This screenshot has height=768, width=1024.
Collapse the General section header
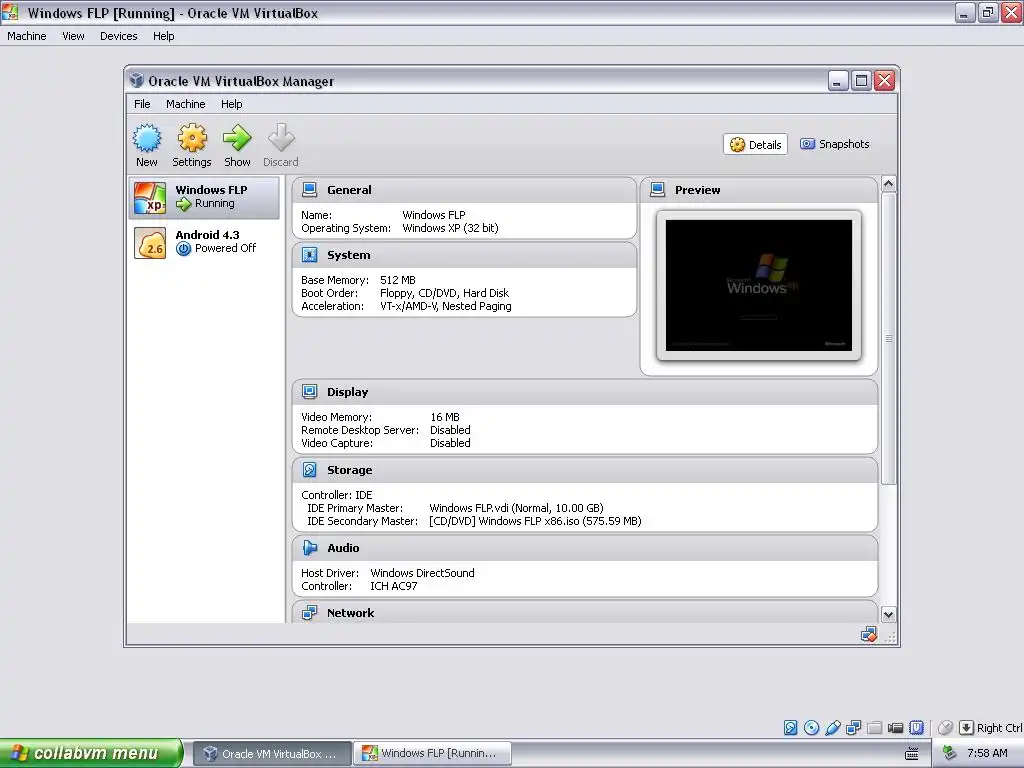click(464, 190)
